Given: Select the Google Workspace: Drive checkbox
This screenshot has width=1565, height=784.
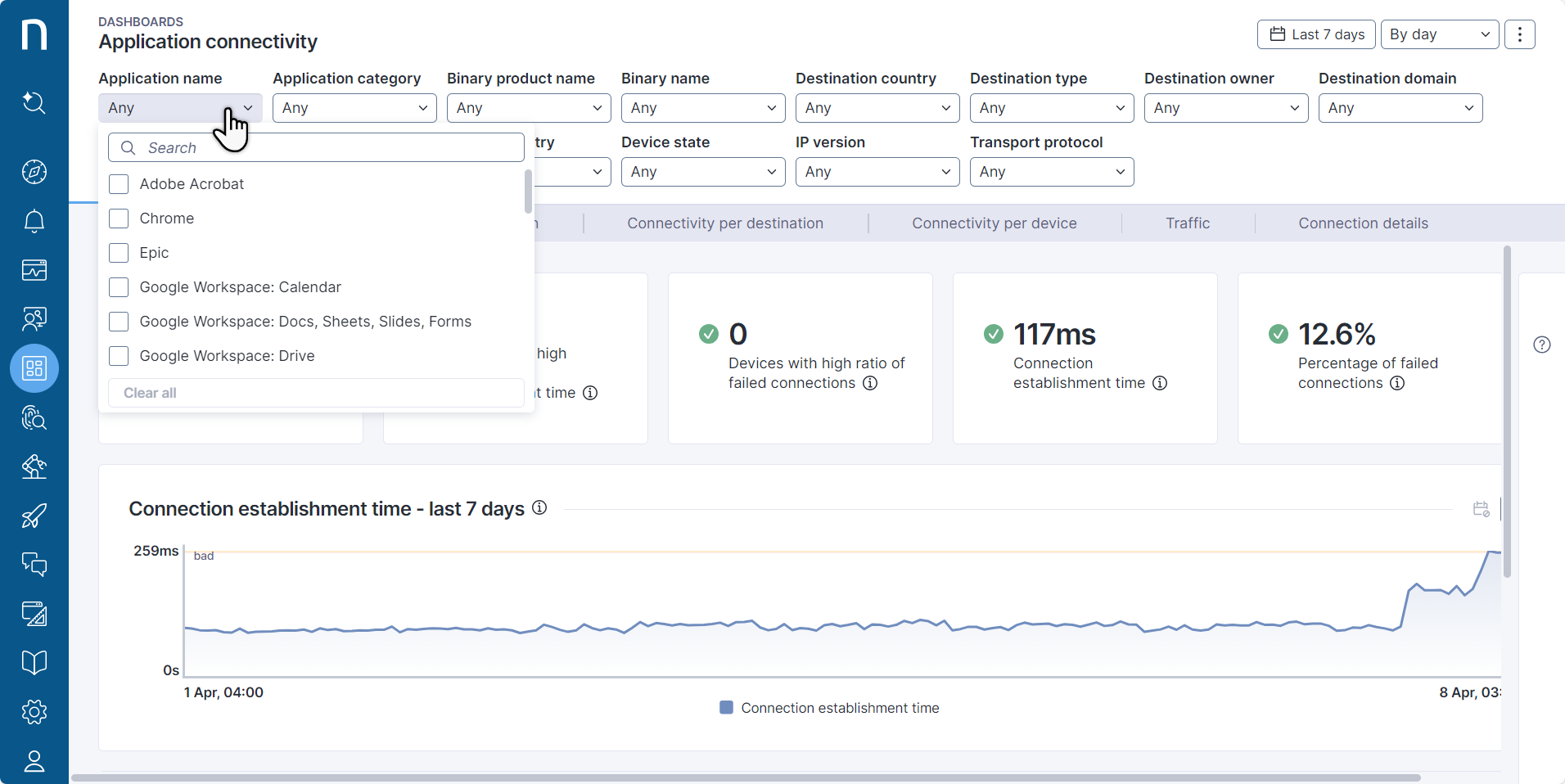Looking at the screenshot, I should [119, 356].
